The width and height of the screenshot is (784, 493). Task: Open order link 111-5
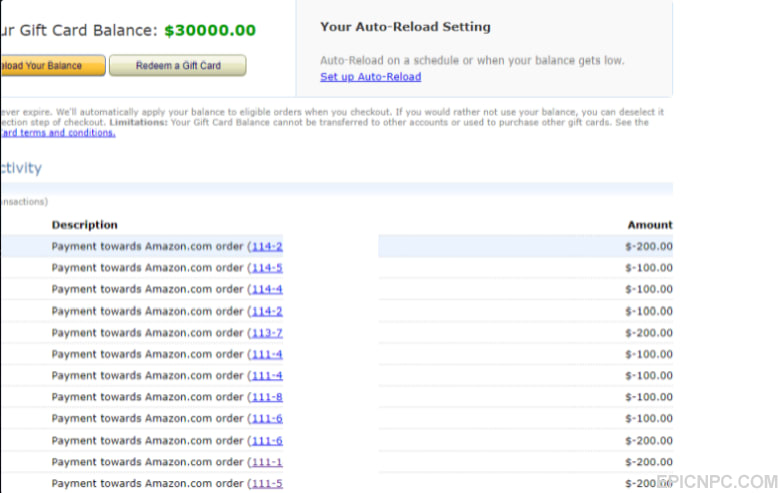tap(267, 484)
